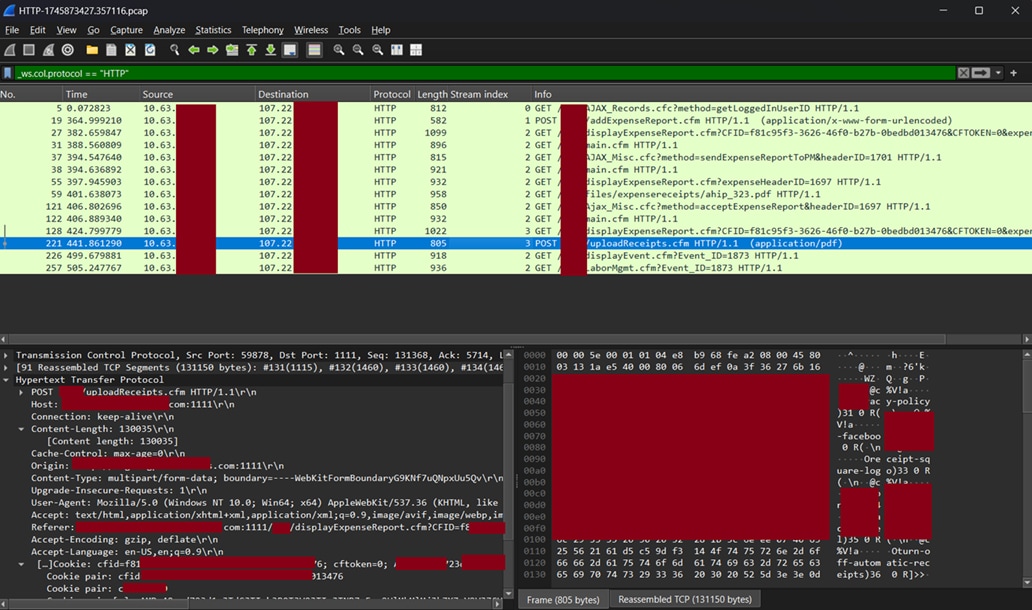Open the Tools menu

349,30
